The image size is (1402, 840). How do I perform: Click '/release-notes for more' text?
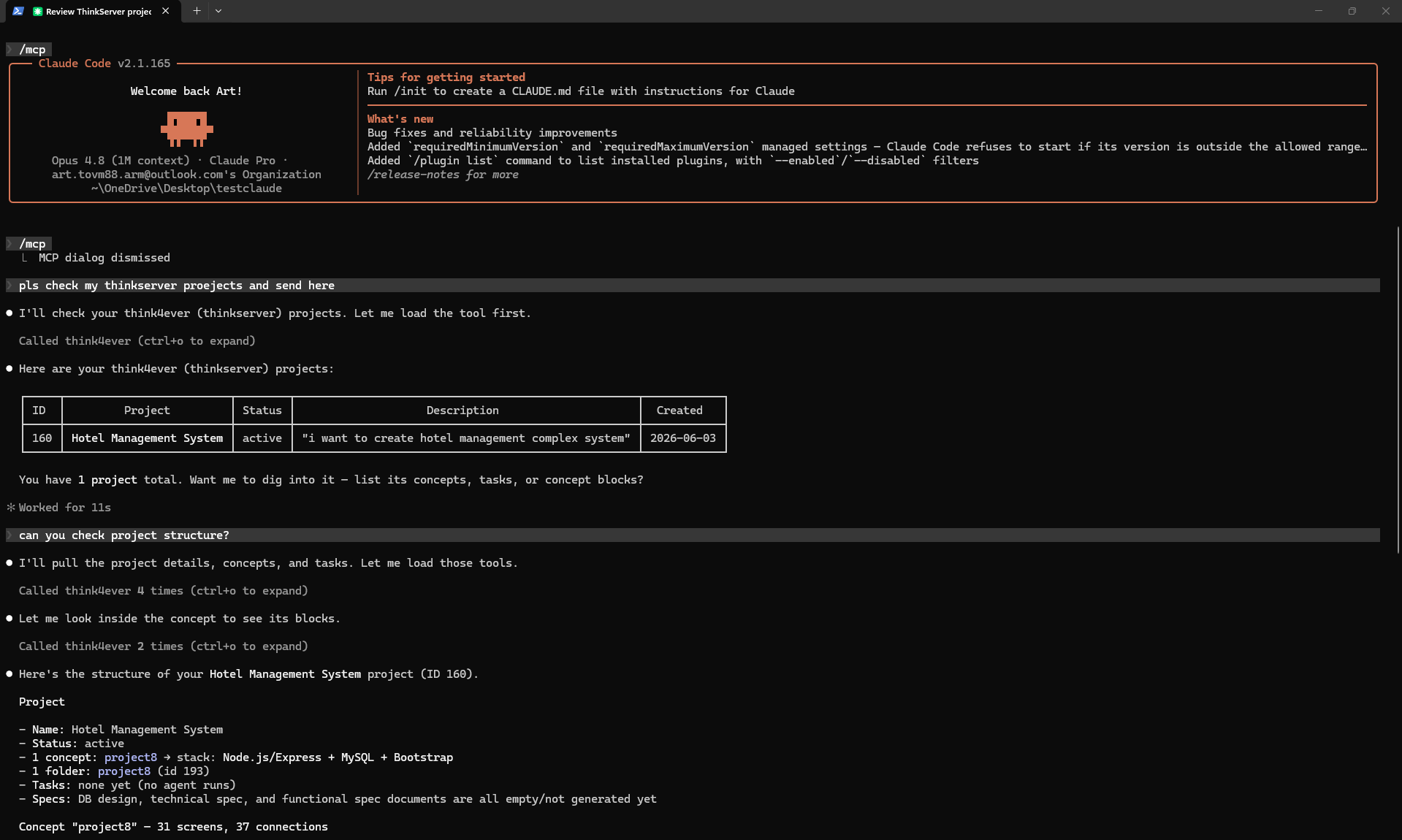(x=443, y=175)
